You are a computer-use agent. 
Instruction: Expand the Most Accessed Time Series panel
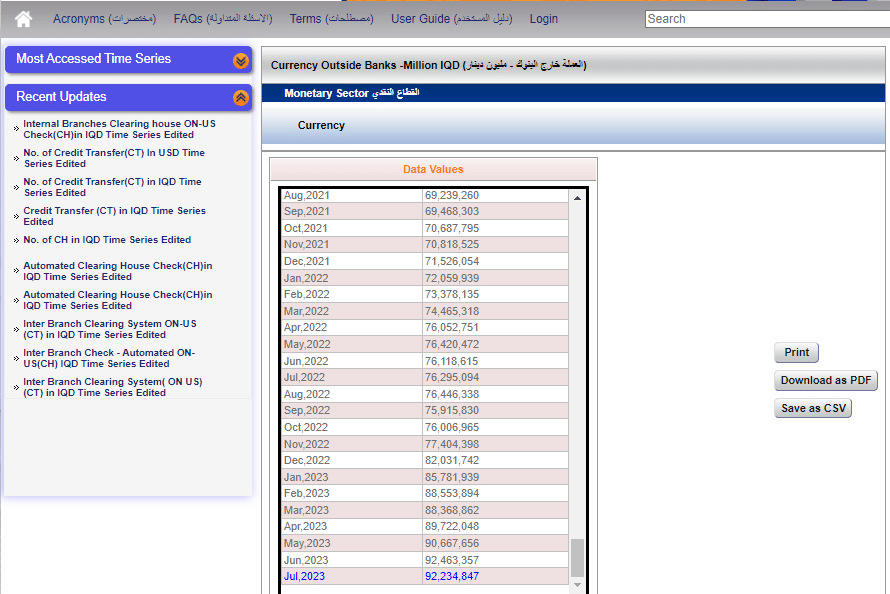pyautogui.click(x=240, y=60)
